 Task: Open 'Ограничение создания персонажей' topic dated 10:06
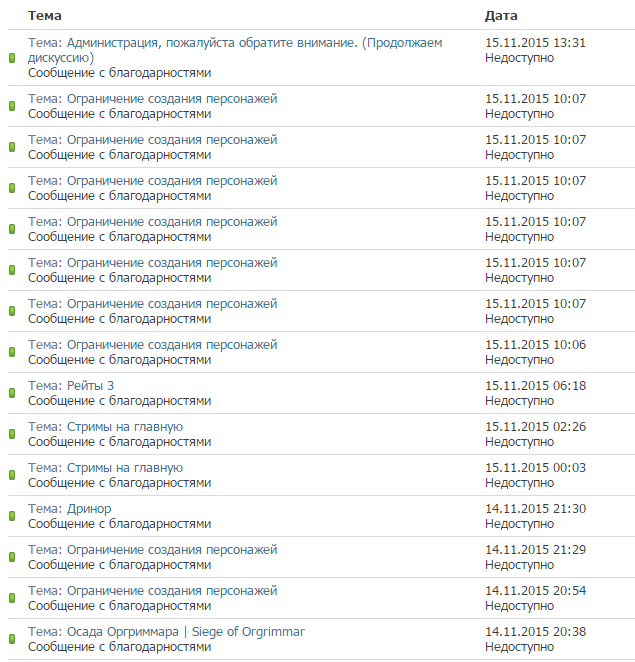click(172, 345)
